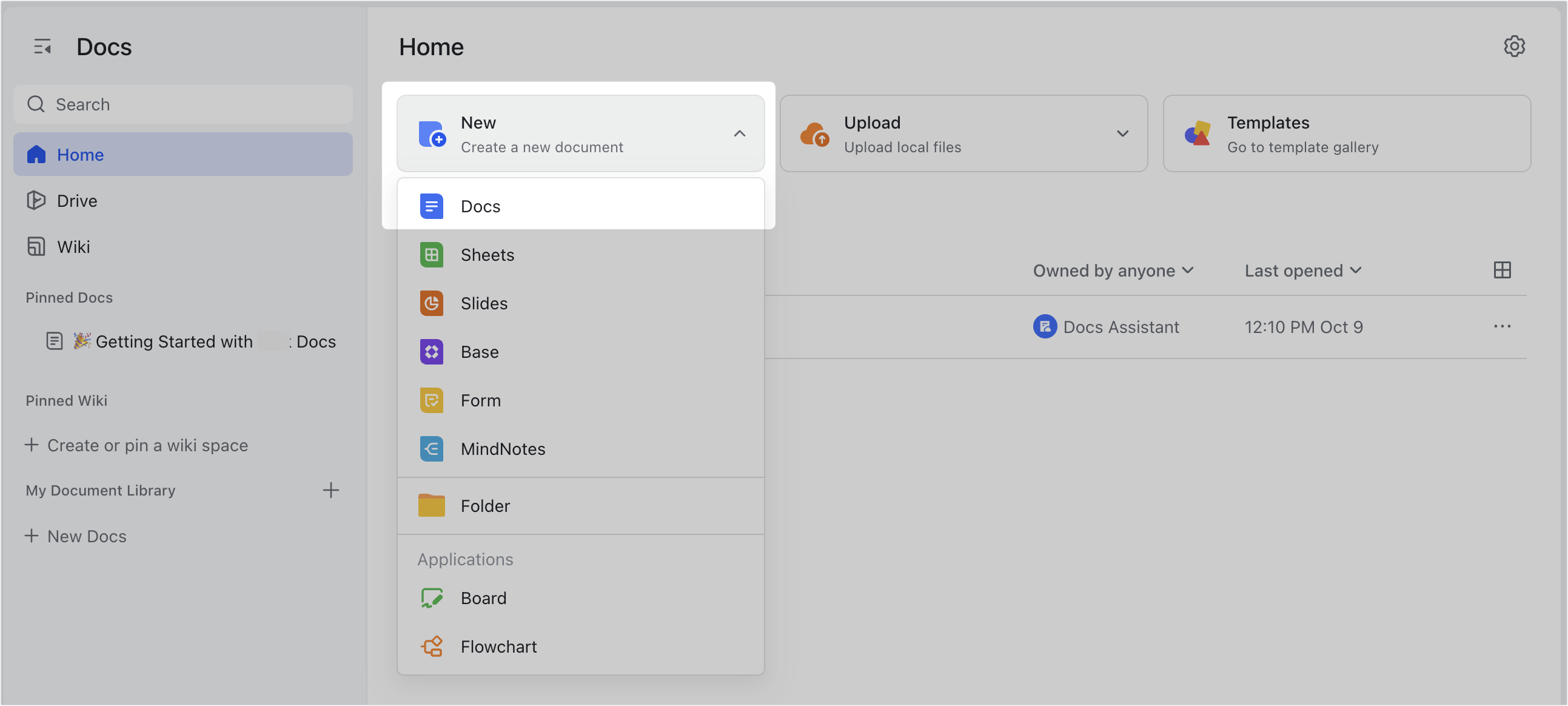Click the New create document card
Viewport: 1568px width, 706px height.
coord(581,133)
